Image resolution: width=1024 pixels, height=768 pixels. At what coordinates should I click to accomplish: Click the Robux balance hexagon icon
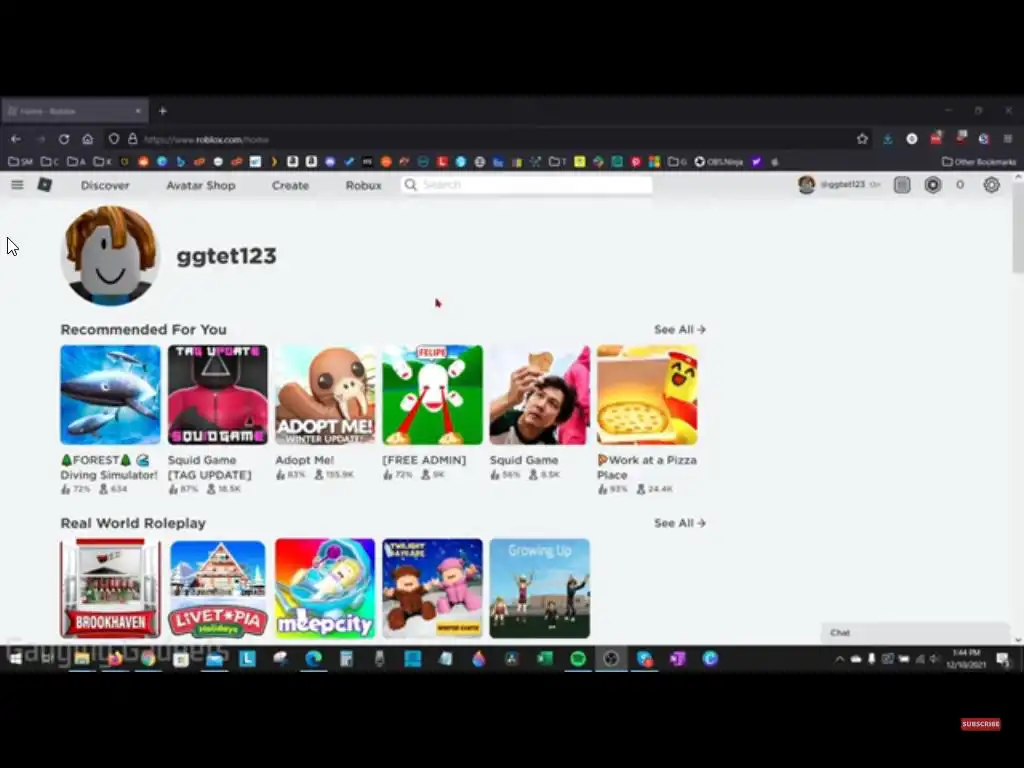pos(933,185)
